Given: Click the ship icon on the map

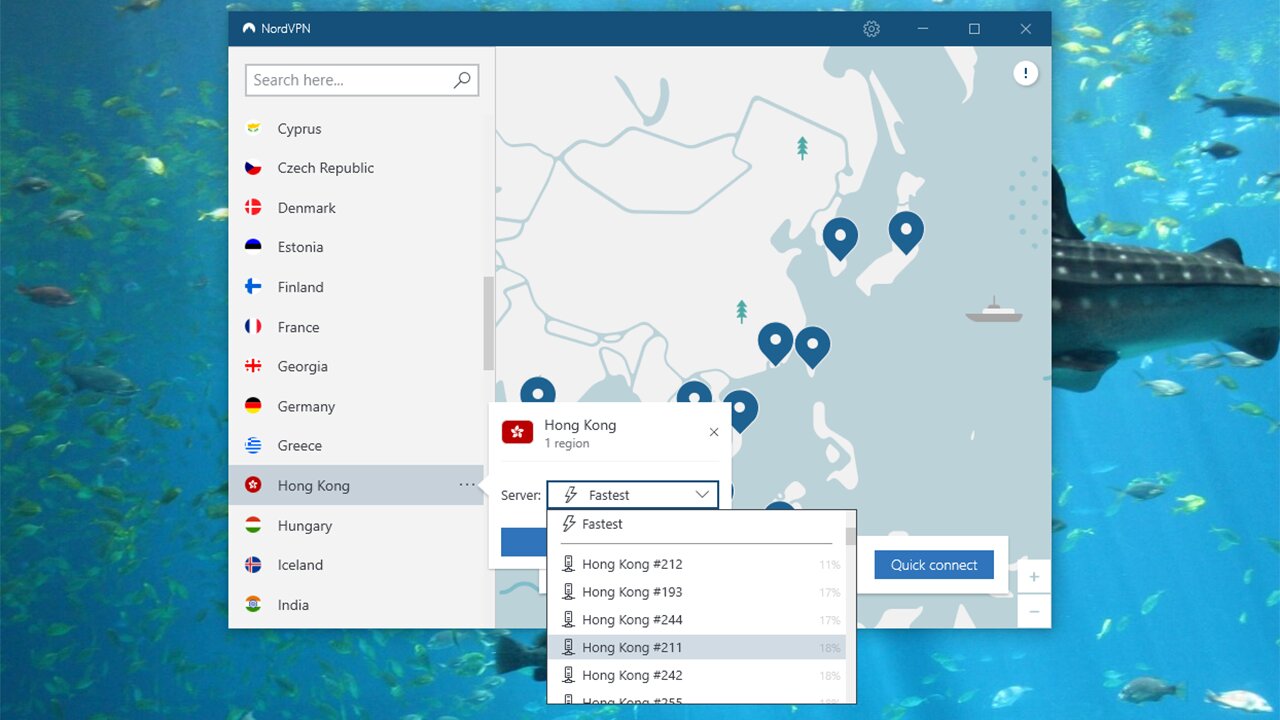Looking at the screenshot, I should click(x=993, y=311).
